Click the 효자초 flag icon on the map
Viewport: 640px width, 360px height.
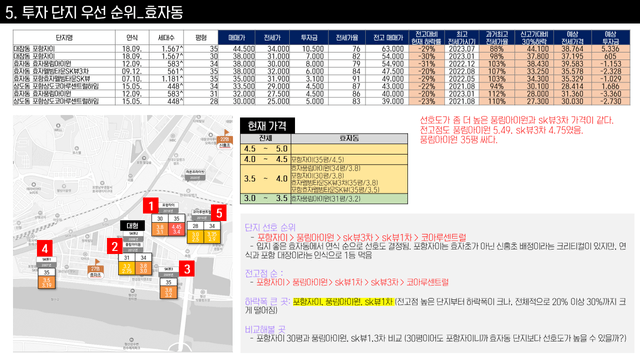point(96,269)
